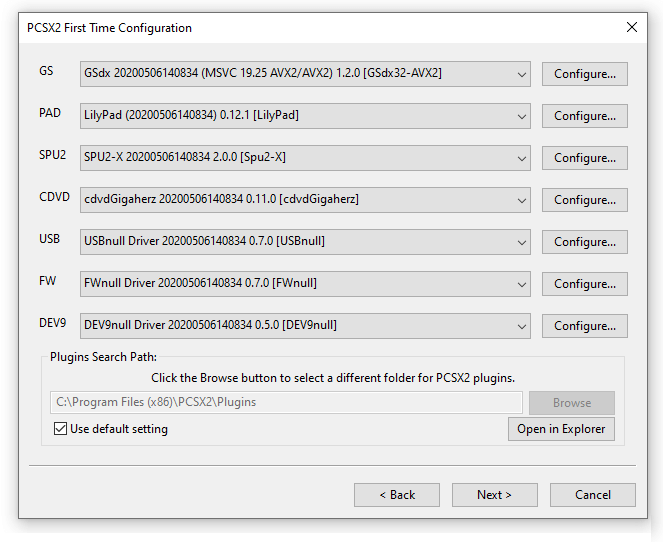Open the USBnull Driver dropdown
Viewport: 667px width, 542px height.
pyautogui.click(x=305, y=242)
